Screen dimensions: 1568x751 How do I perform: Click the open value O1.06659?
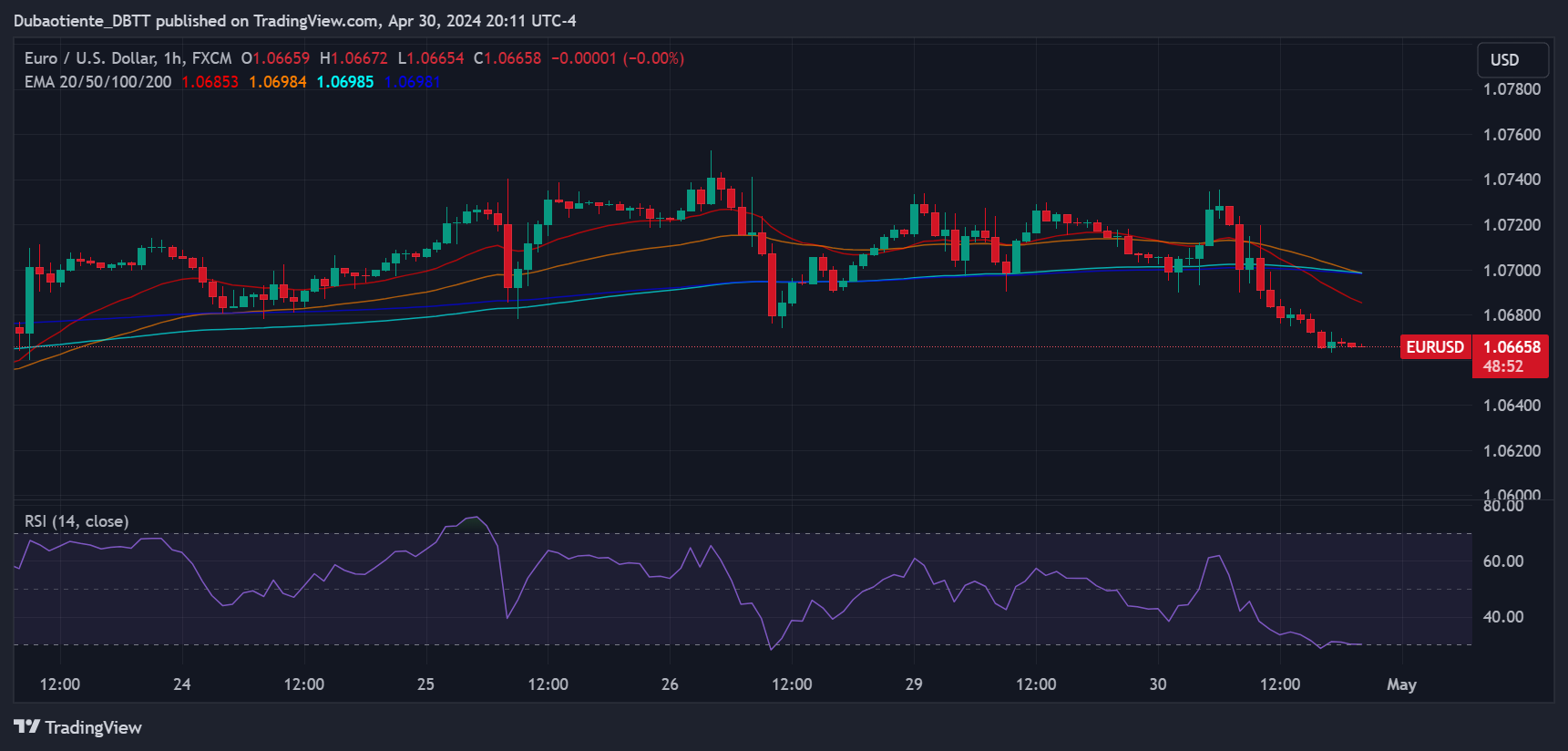click(x=275, y=58)
